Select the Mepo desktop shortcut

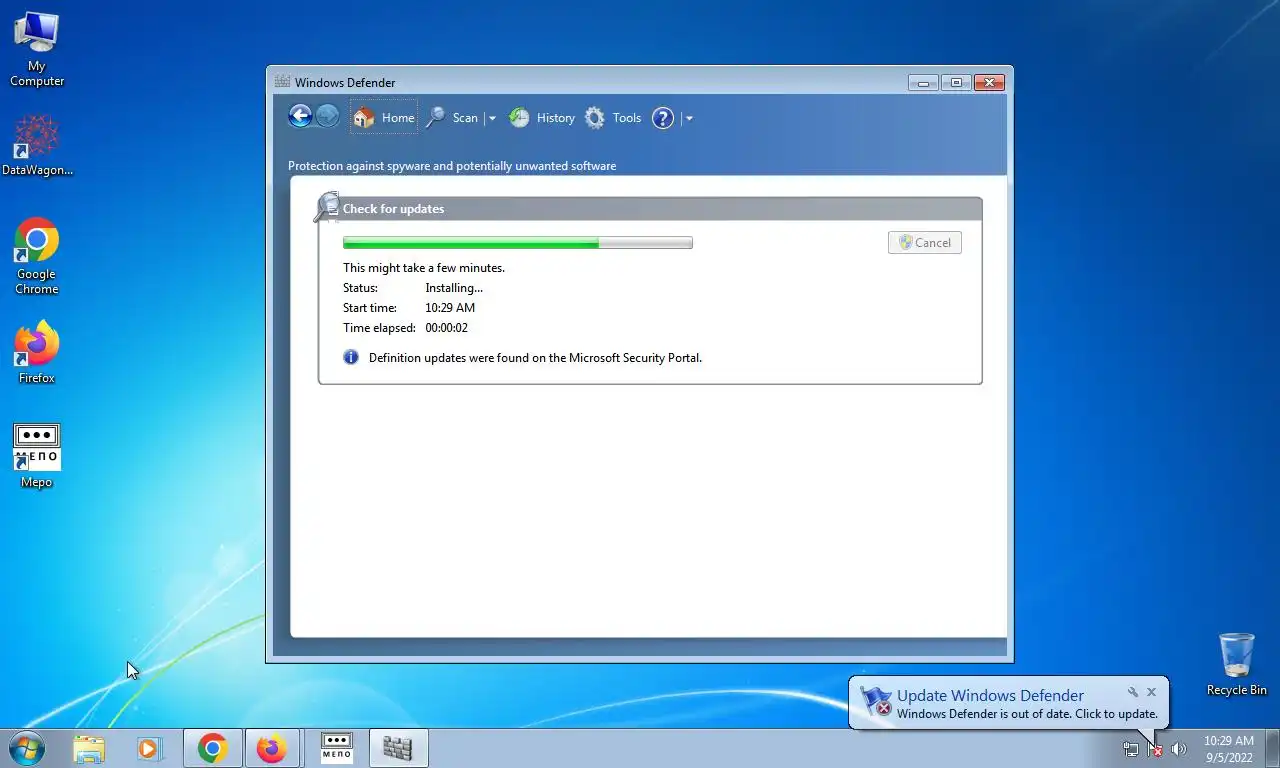[x=37, y=456]
